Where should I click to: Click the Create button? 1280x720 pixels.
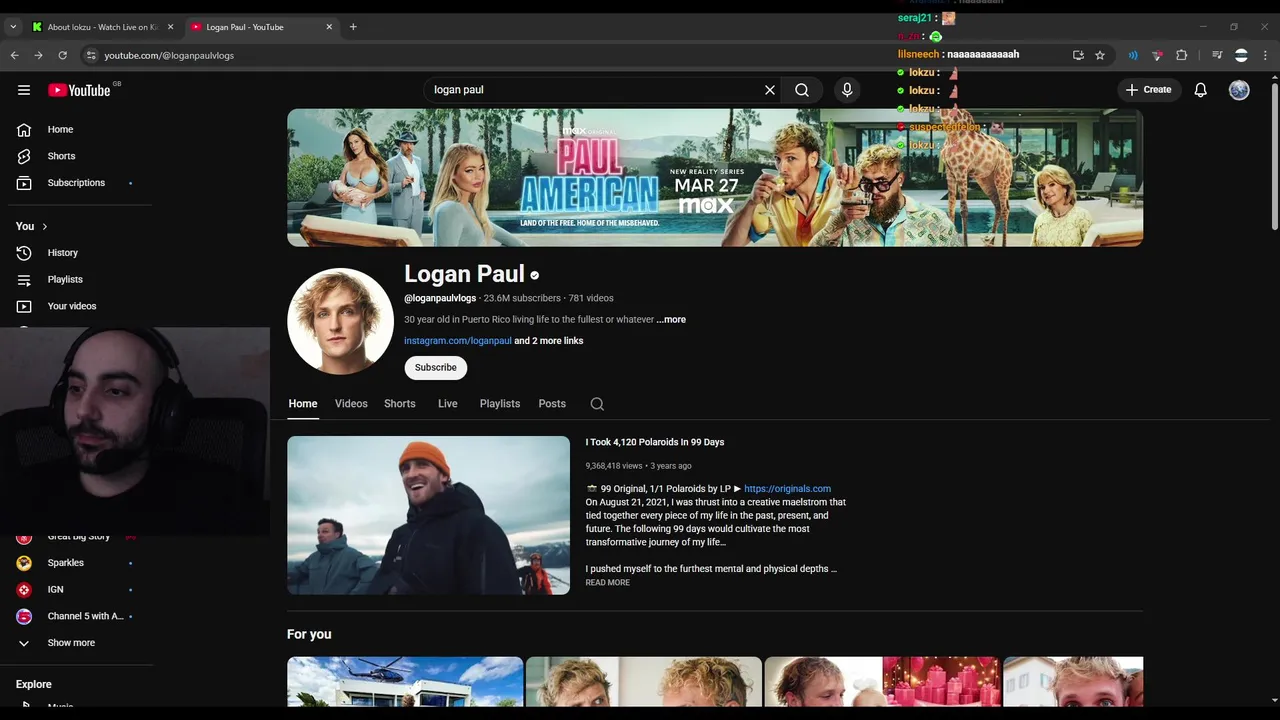tap(1149, 90)
